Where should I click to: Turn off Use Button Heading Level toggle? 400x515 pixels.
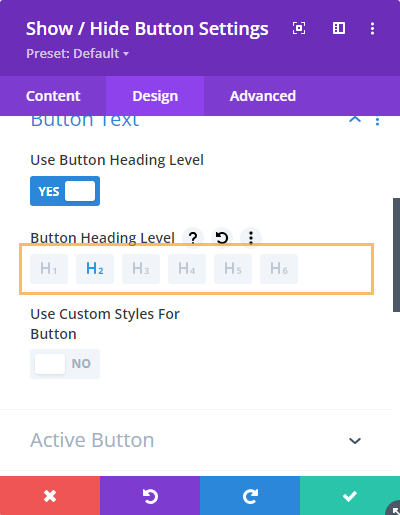[x=65, y=191]
